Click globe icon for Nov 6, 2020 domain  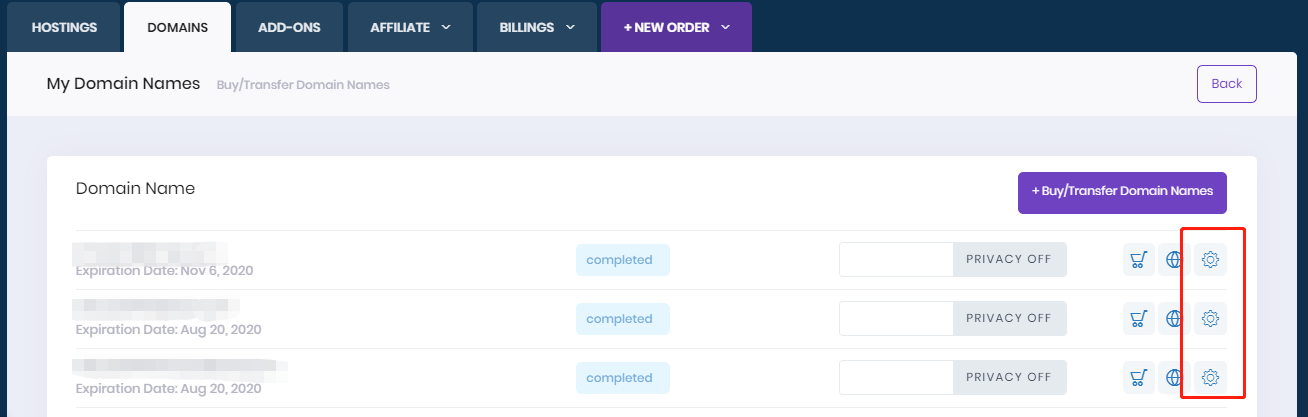[x=1174, y=260]
